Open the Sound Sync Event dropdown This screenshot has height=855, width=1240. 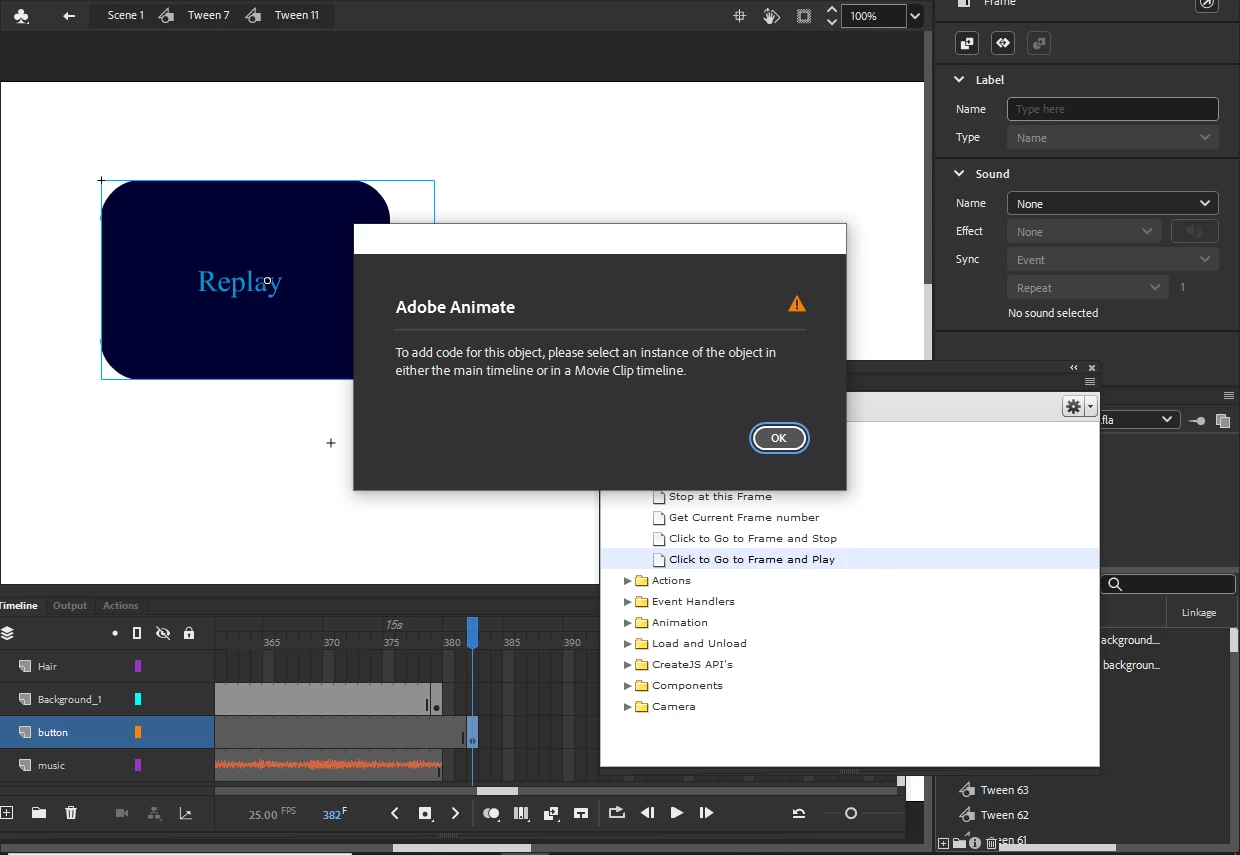[1113, 259]
